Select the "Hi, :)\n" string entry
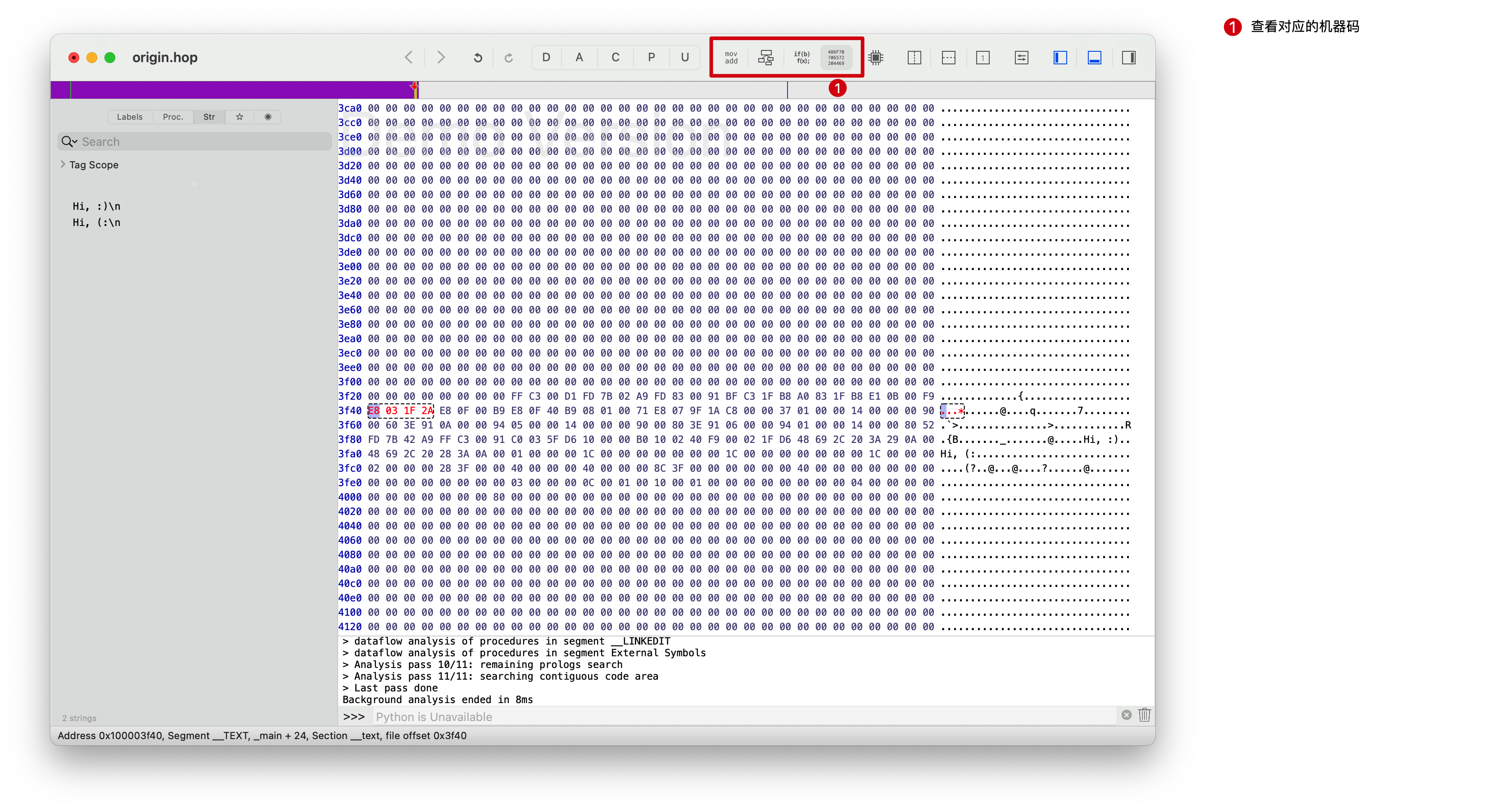The image size is (1494, 812). 96,206
